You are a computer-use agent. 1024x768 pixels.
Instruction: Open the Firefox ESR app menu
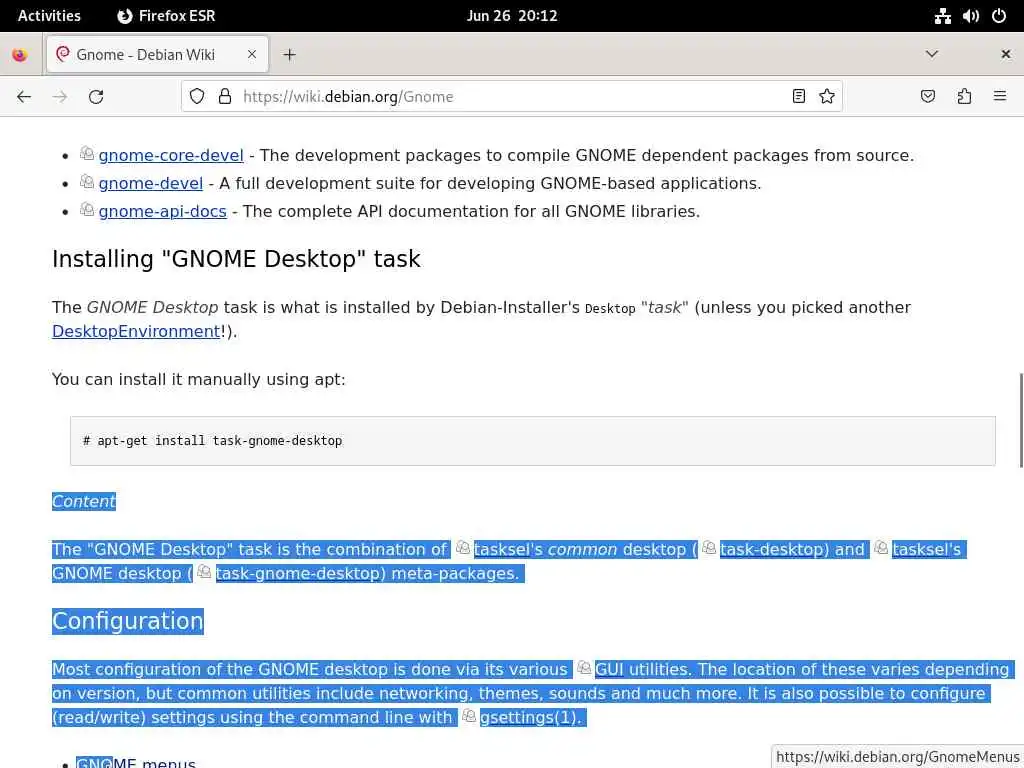(167, 16)
